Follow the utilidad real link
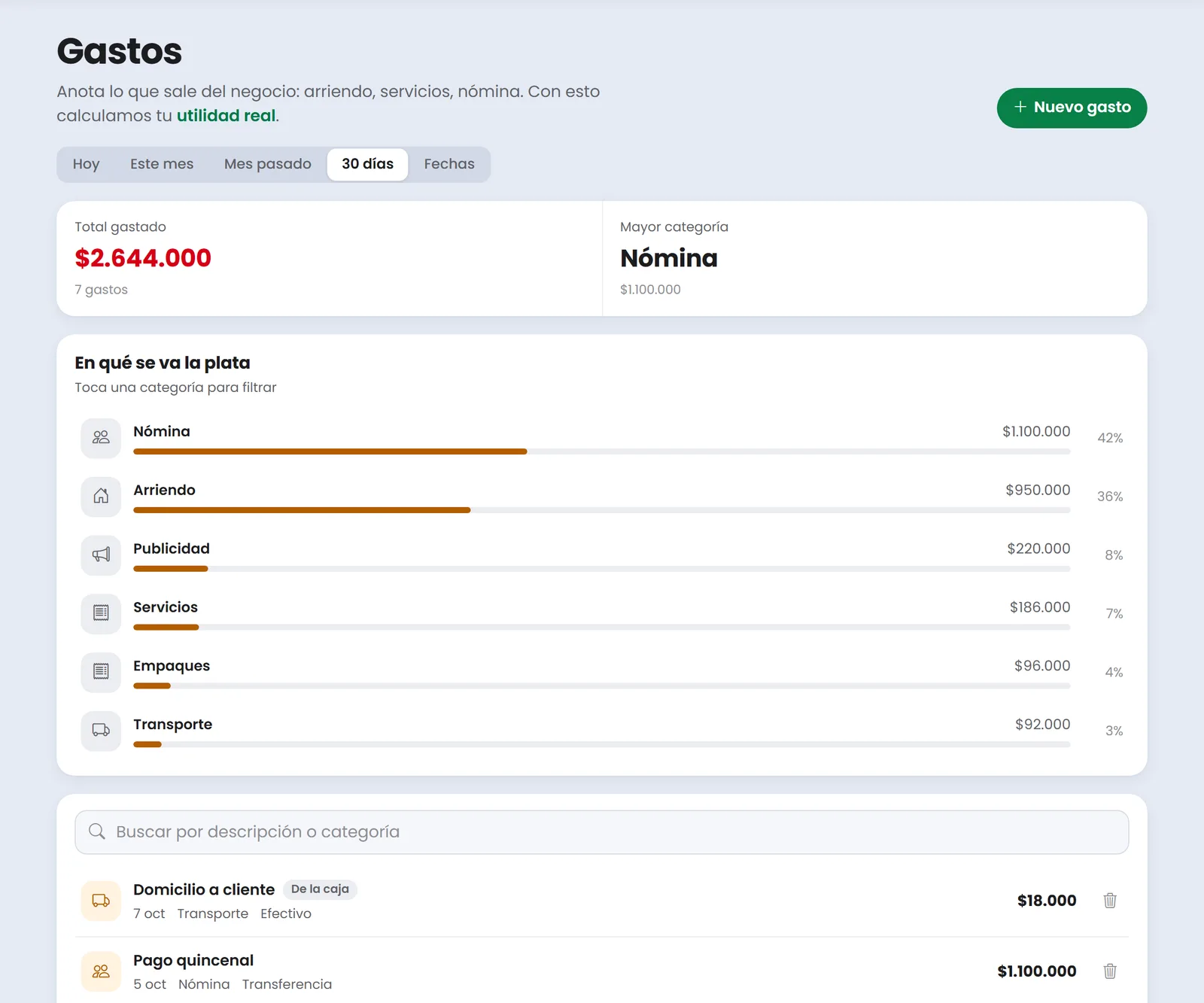Viewport: 1204px width, 1003px height. pos(227,116)
